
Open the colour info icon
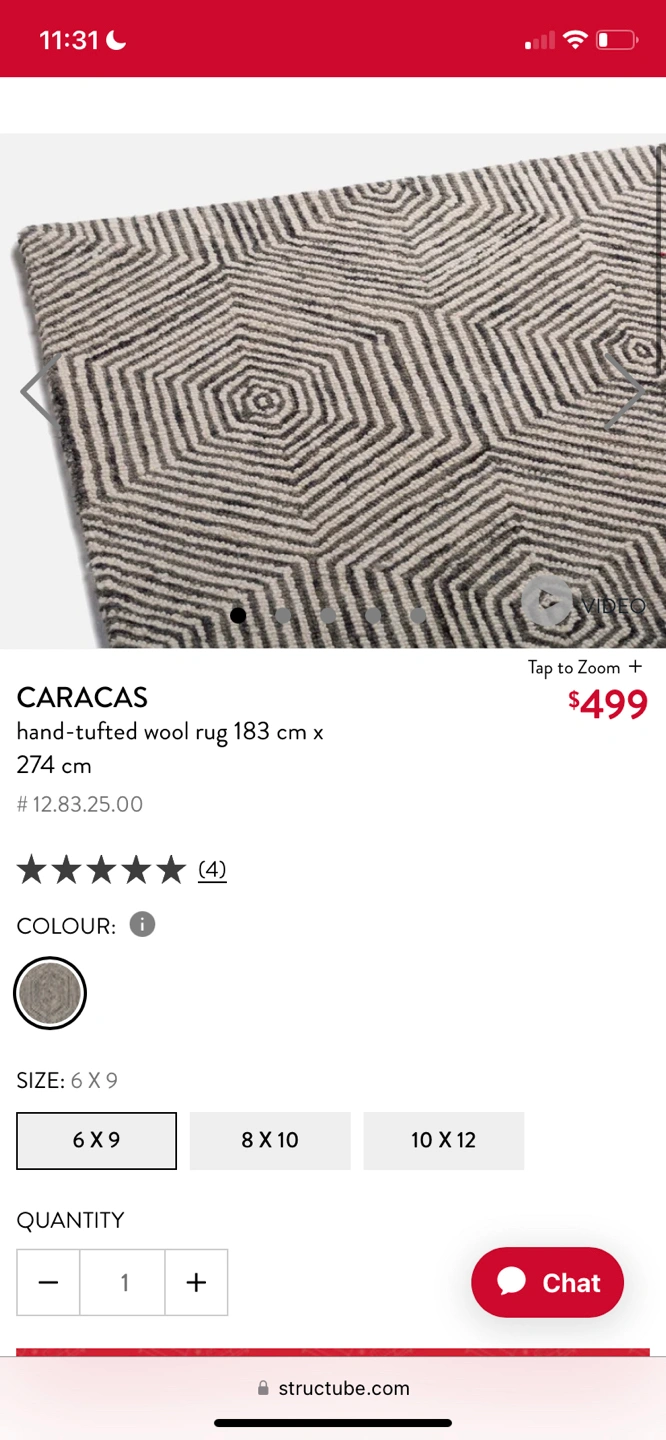point(142,925)
